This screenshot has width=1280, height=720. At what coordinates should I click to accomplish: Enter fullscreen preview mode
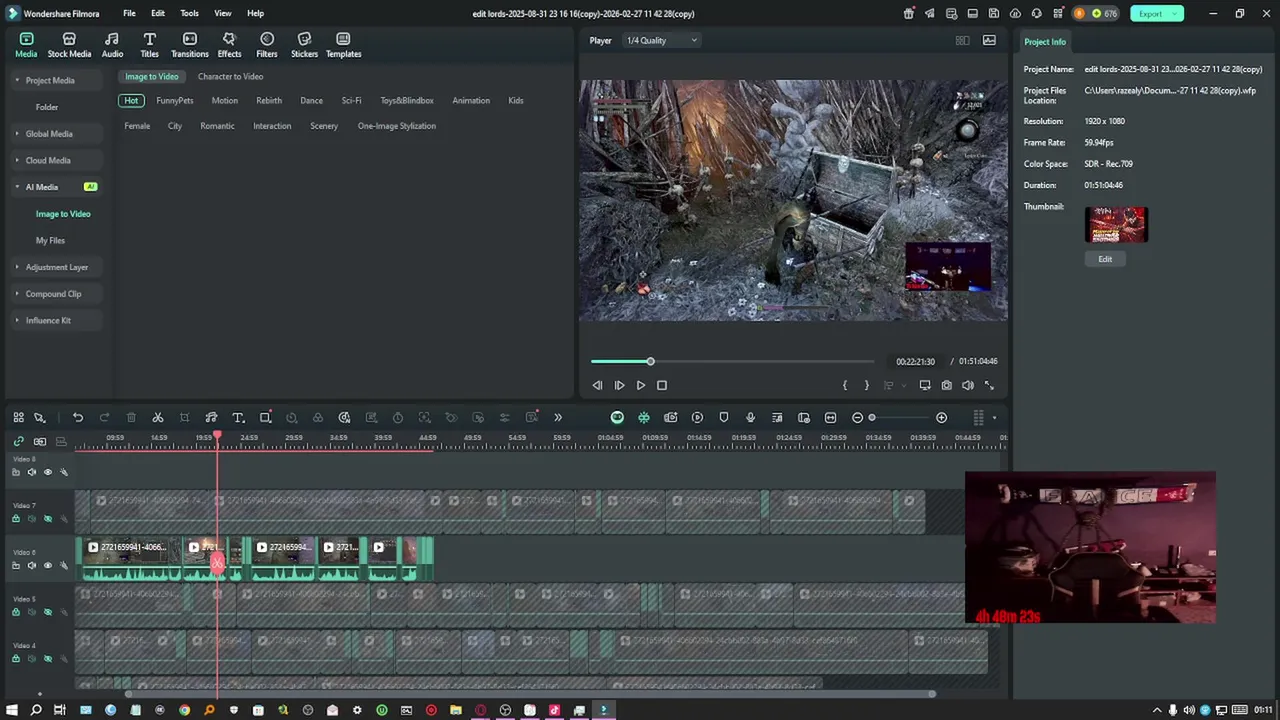pos(989,385)
